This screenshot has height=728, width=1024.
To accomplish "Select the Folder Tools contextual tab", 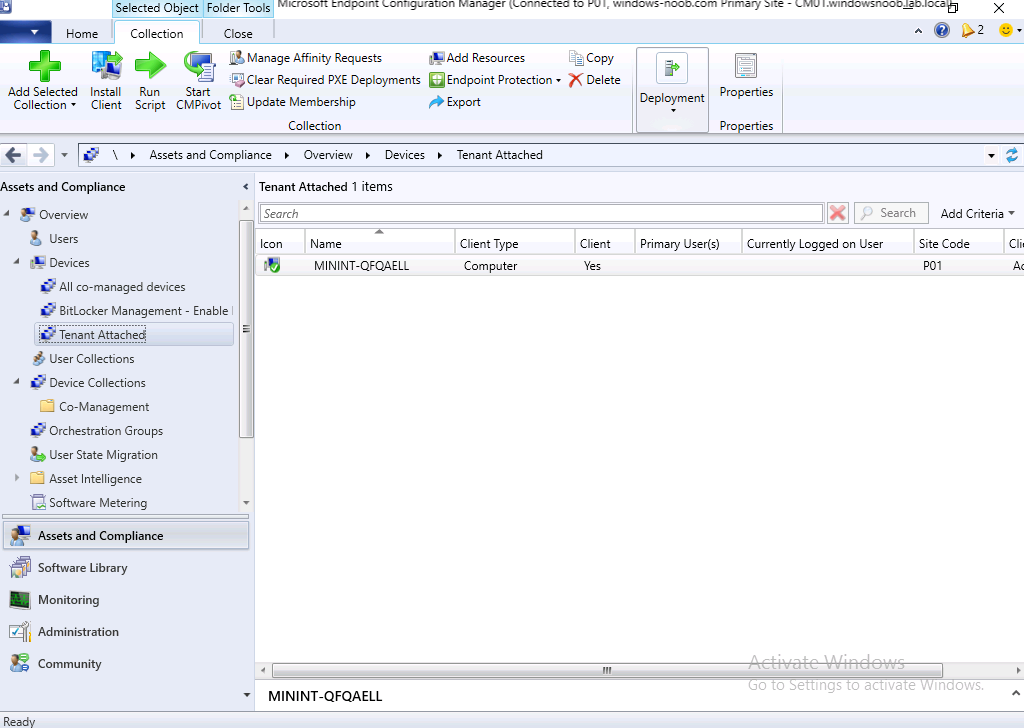I will pos(238,8).
